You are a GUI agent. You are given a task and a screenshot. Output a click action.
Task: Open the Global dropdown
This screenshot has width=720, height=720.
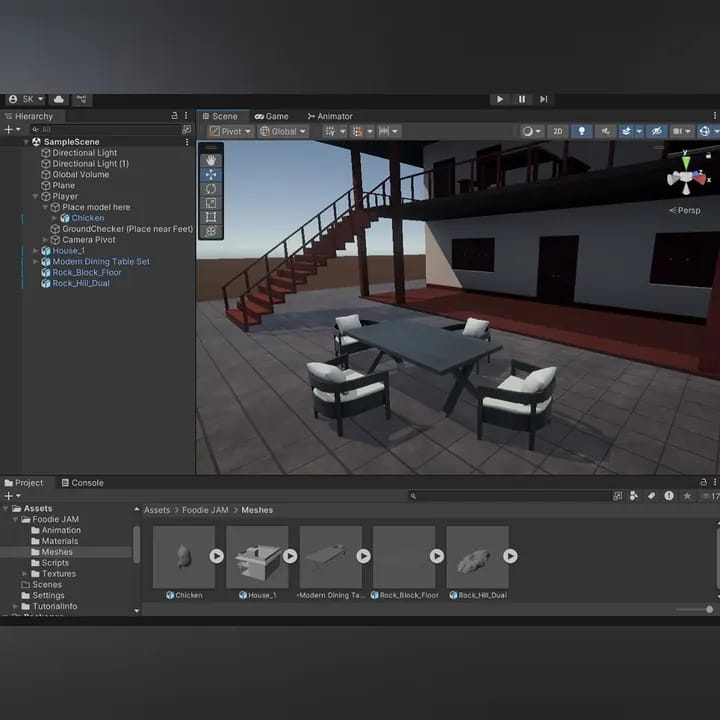pyautogui.click(x=283, y=131)
